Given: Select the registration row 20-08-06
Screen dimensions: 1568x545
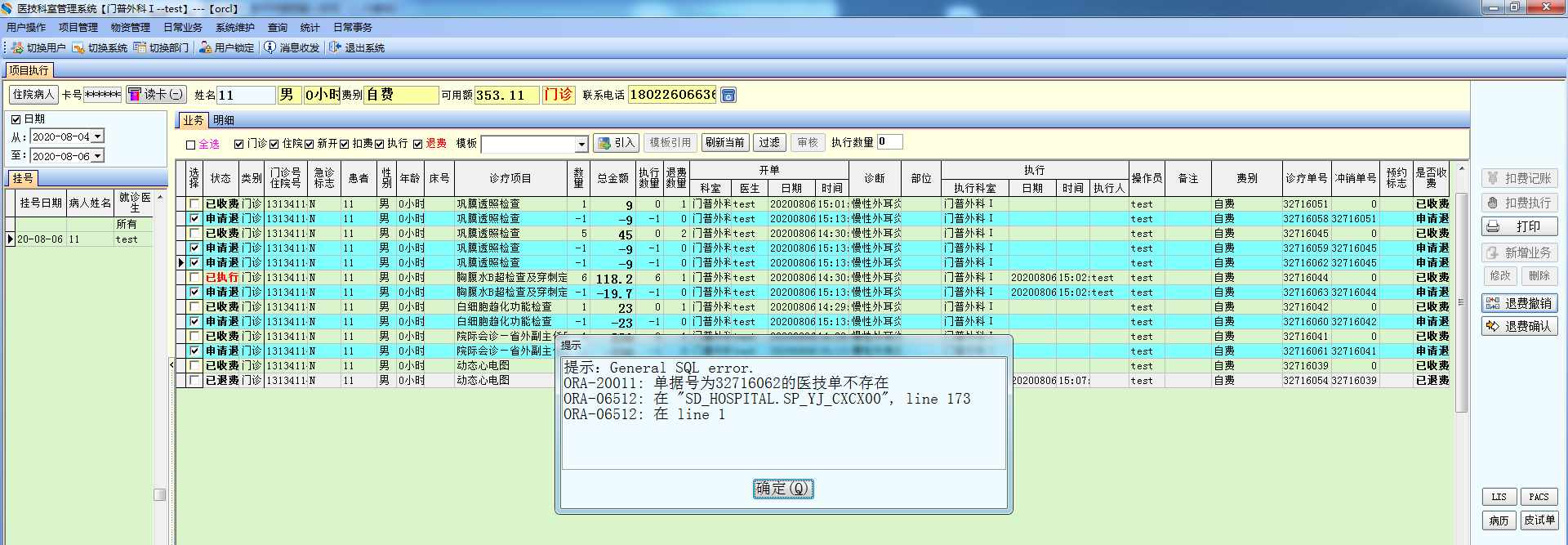Looking at the screenshot, I should [80, 239].
